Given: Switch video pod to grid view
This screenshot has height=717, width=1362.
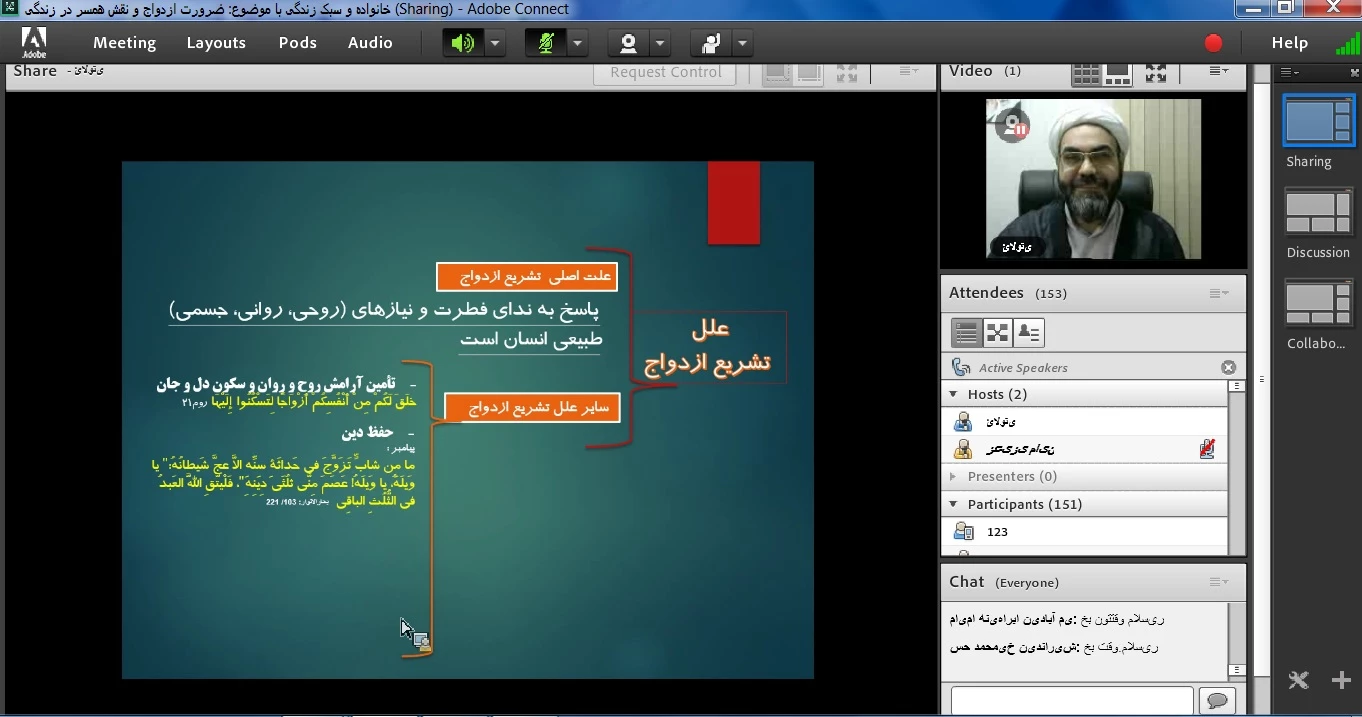Looking at the screenshot, I should (1086, 73).
